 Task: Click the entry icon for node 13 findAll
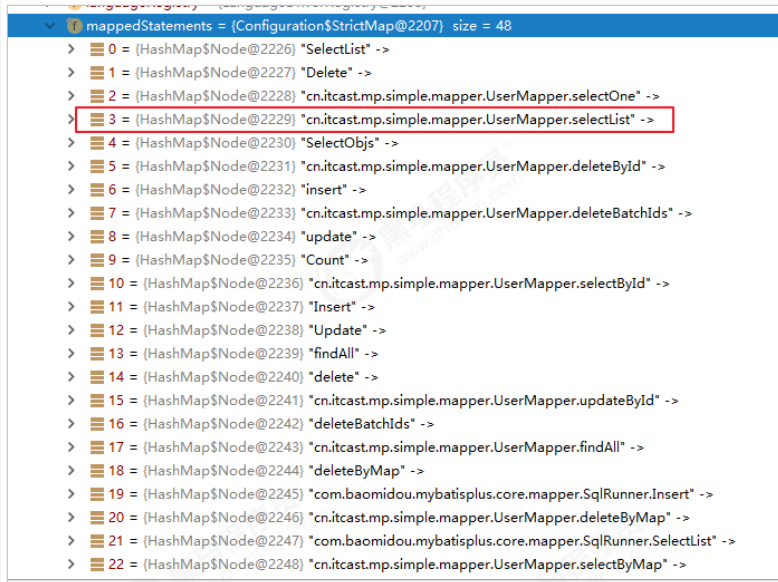click(x=97, y=354)
